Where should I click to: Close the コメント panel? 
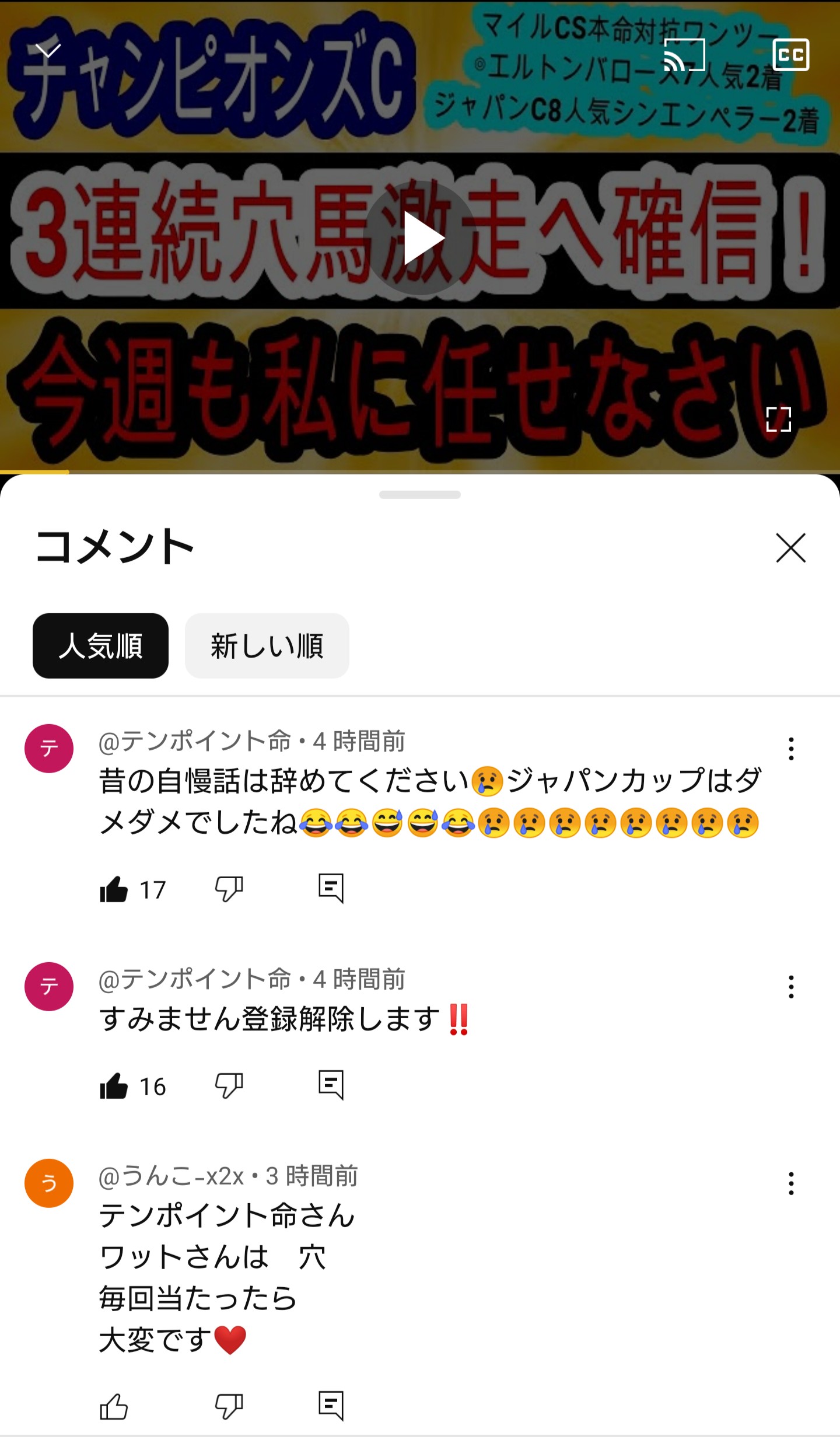pyautogui.click(x=790, y=547)
